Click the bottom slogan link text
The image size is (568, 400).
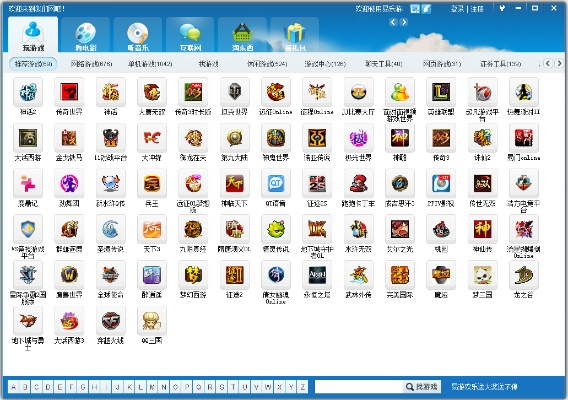click(484, 387)
